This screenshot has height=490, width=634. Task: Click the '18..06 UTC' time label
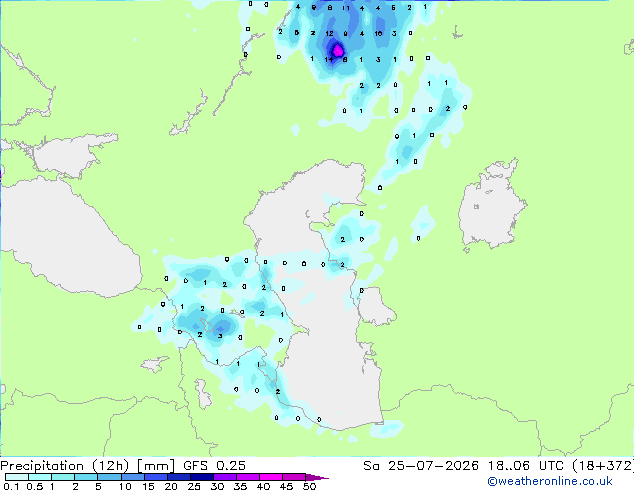(526, 466)
